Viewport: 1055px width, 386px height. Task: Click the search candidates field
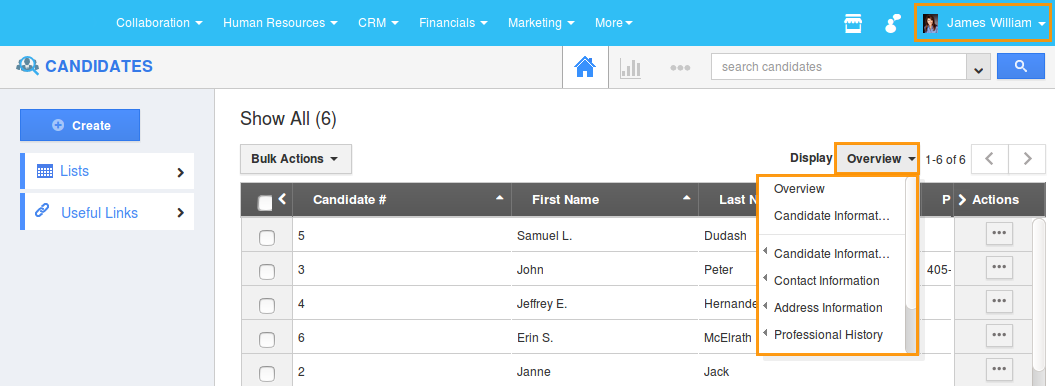839,67
